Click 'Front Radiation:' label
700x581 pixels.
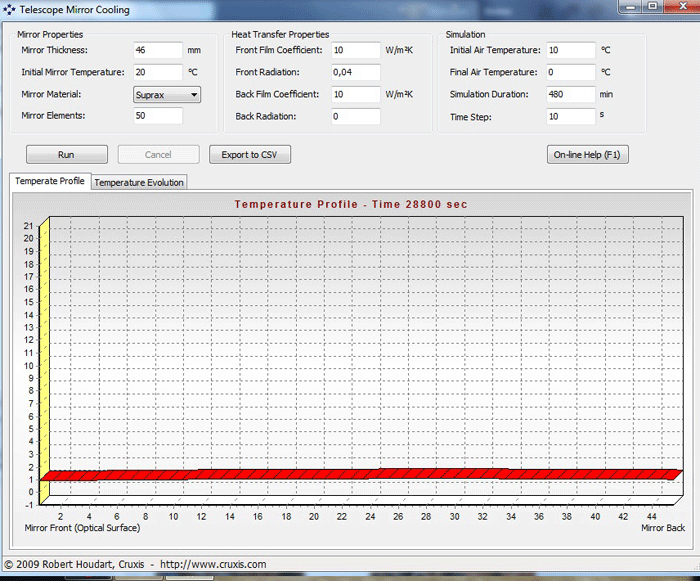[x=267, y=72]
